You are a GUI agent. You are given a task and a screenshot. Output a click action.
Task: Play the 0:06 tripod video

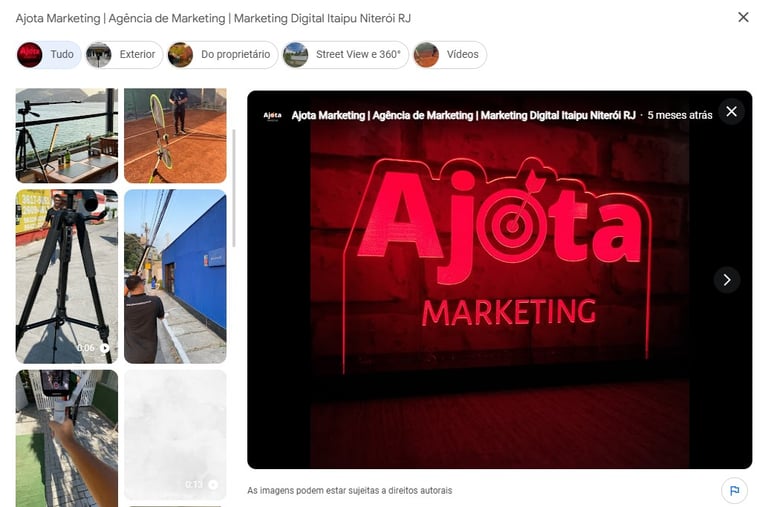coord(104,348)
